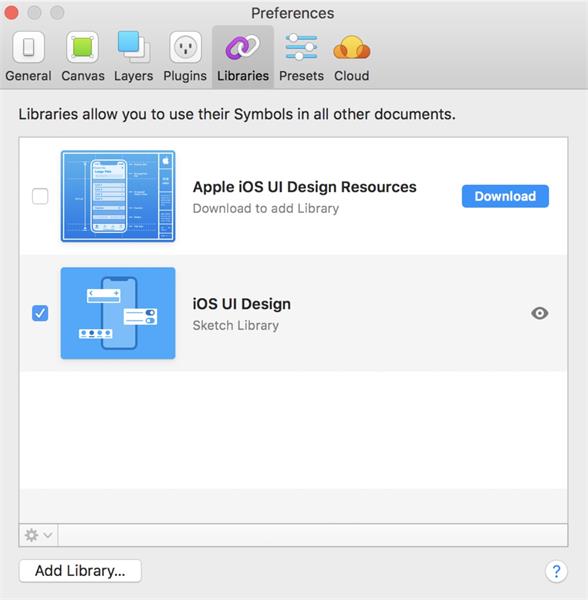Click the chevron beside the gear icon

click(48, 535)
